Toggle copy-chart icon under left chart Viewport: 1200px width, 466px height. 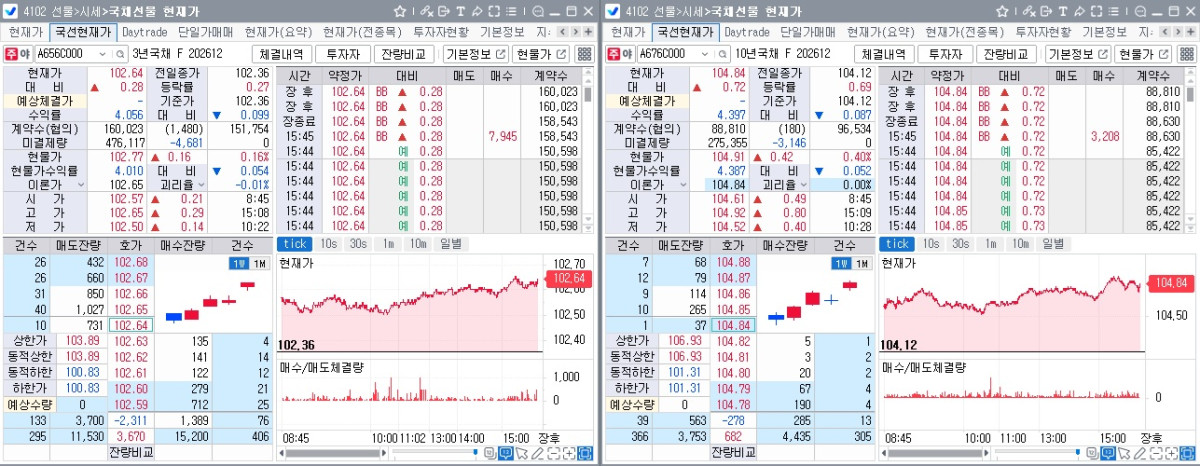[x=490, y=454]
